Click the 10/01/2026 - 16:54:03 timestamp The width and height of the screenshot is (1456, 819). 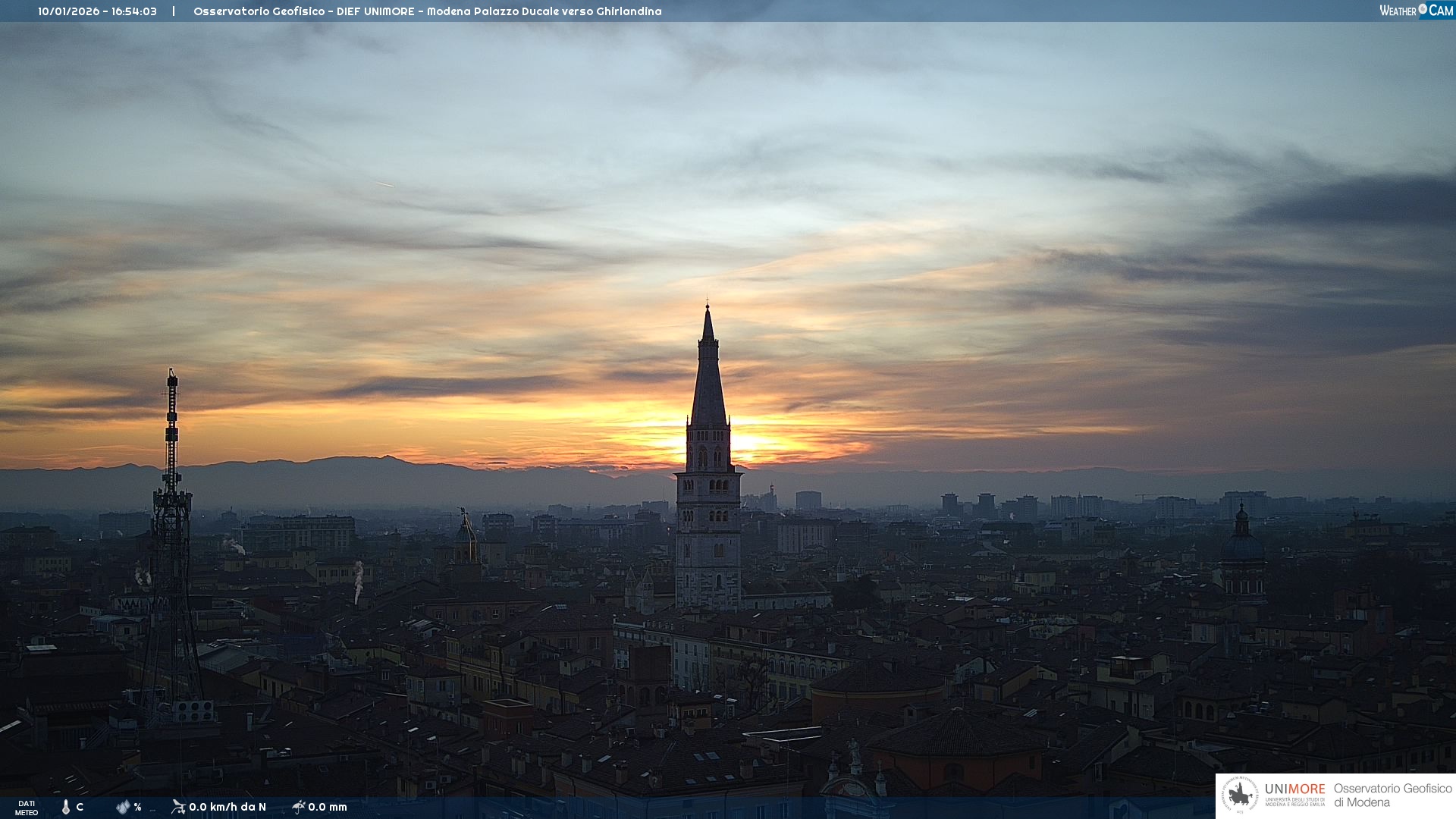pyautogui.click(x=97, y=11)
